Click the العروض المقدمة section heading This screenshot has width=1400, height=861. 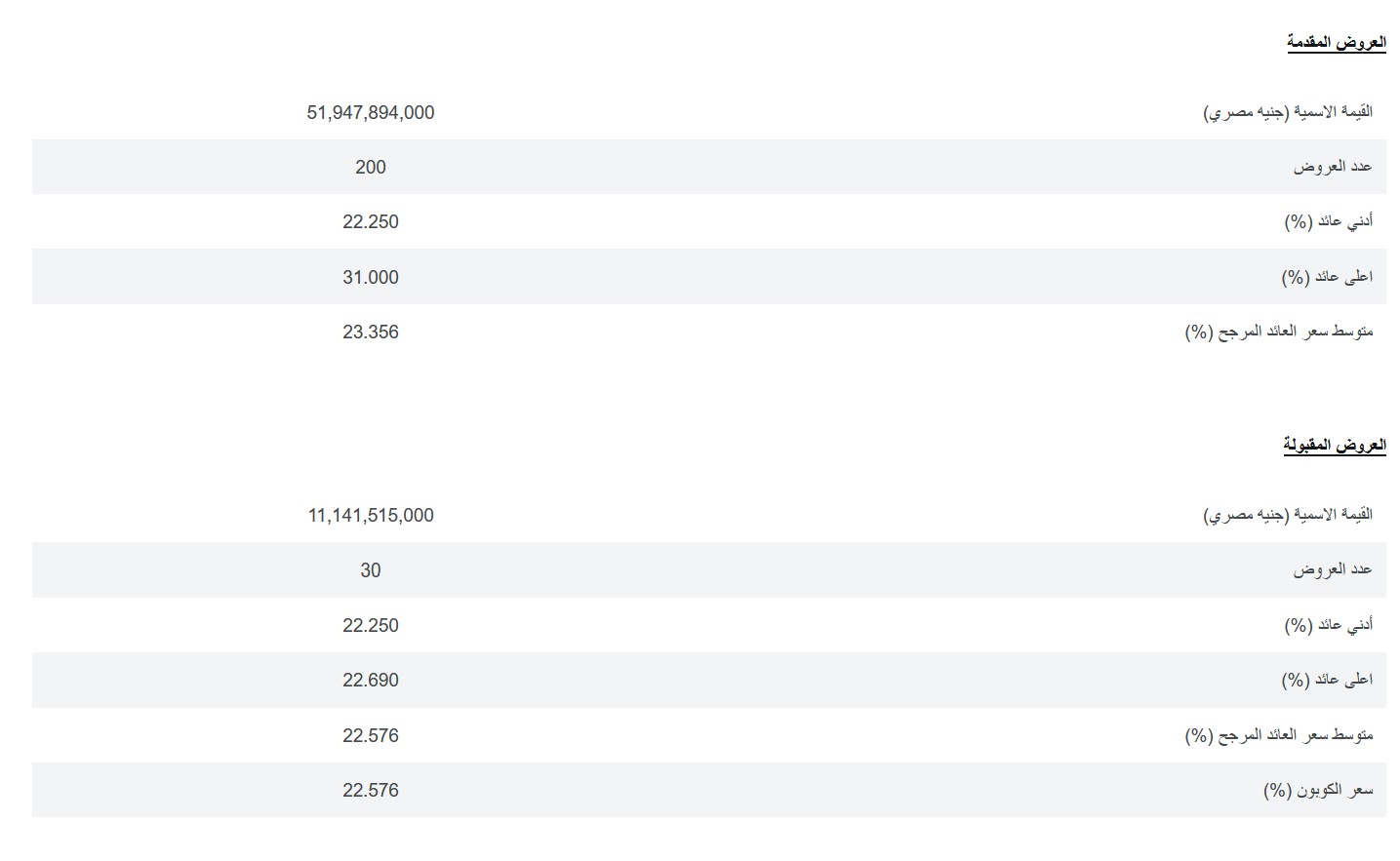tap(1336, 42)
